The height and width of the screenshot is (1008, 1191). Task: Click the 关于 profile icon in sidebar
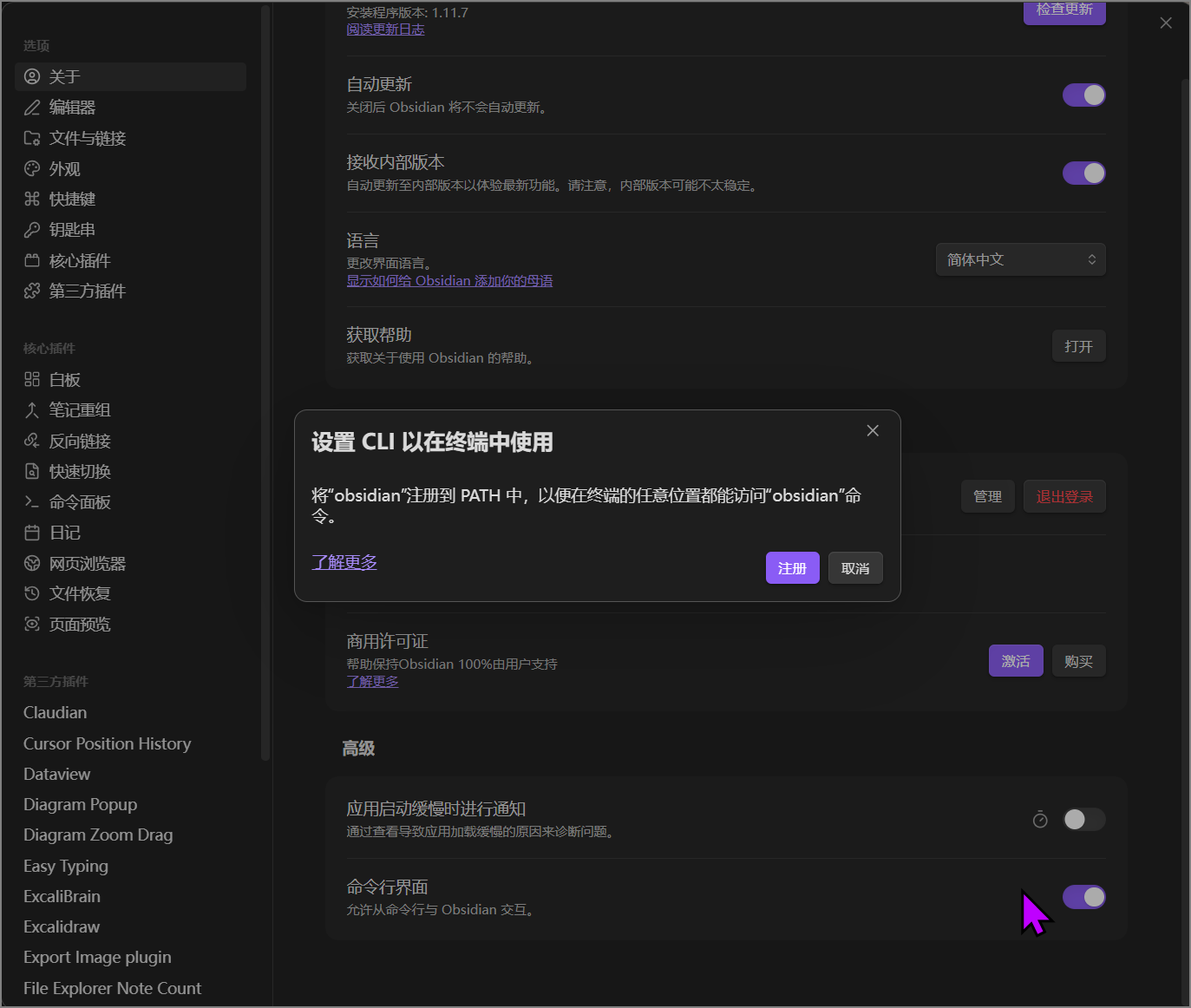click(x=32, y=76)
